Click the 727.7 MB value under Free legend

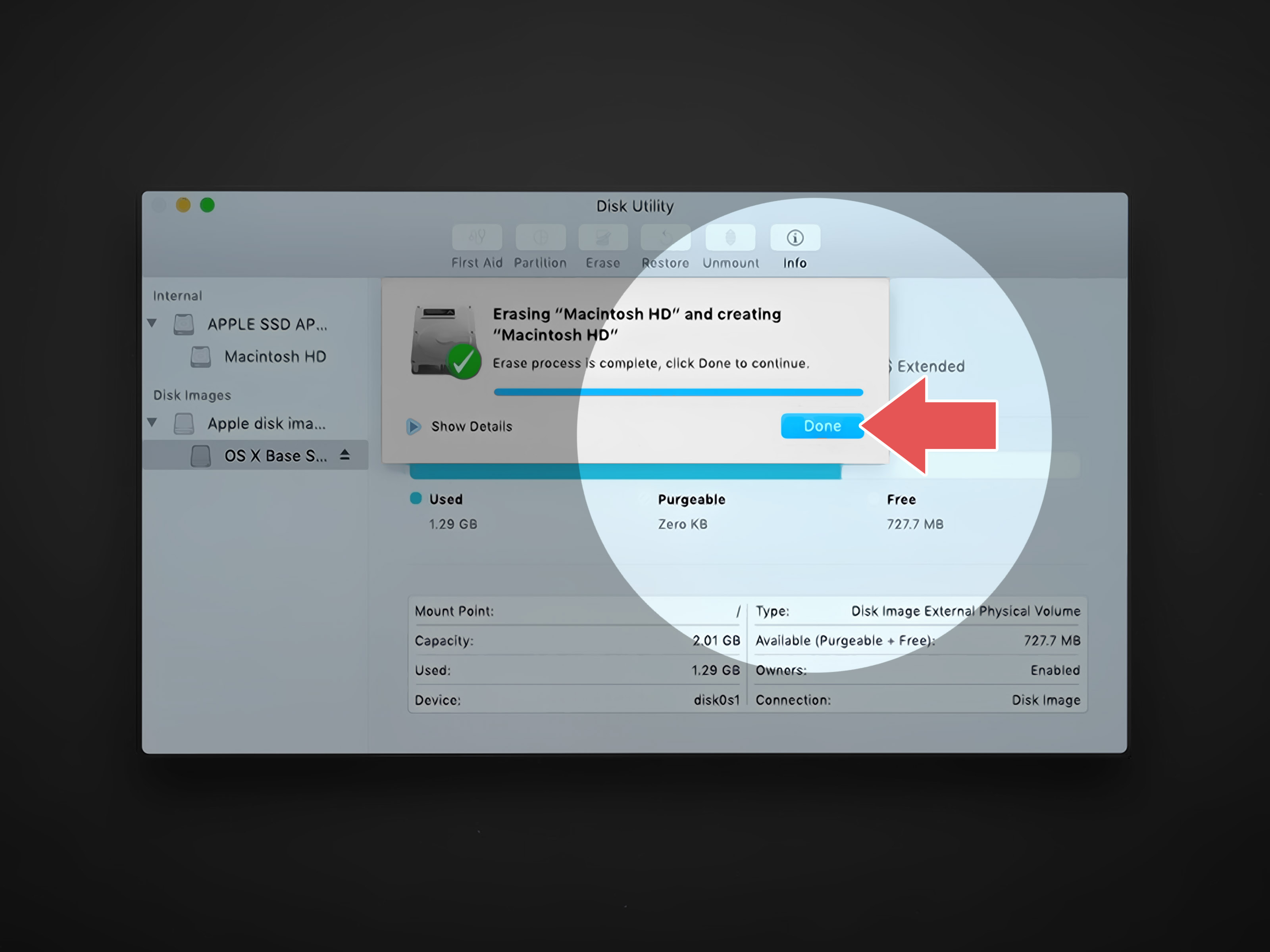[915, 524]
